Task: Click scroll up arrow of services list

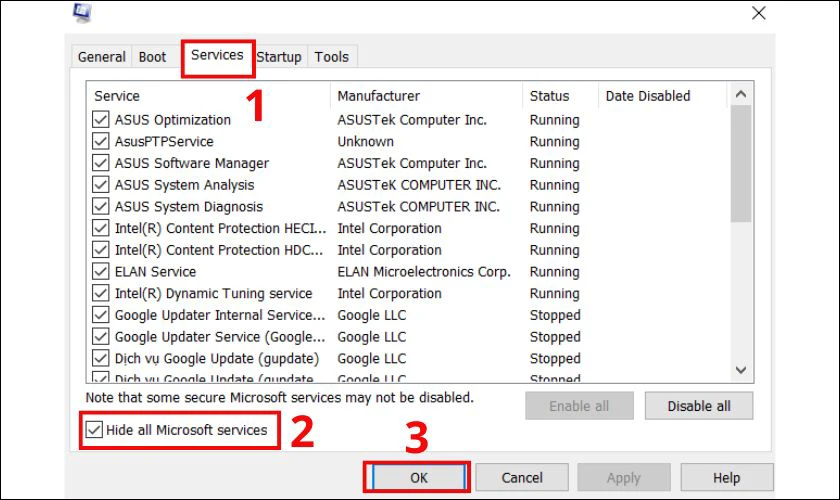Action: click(741, 94)
